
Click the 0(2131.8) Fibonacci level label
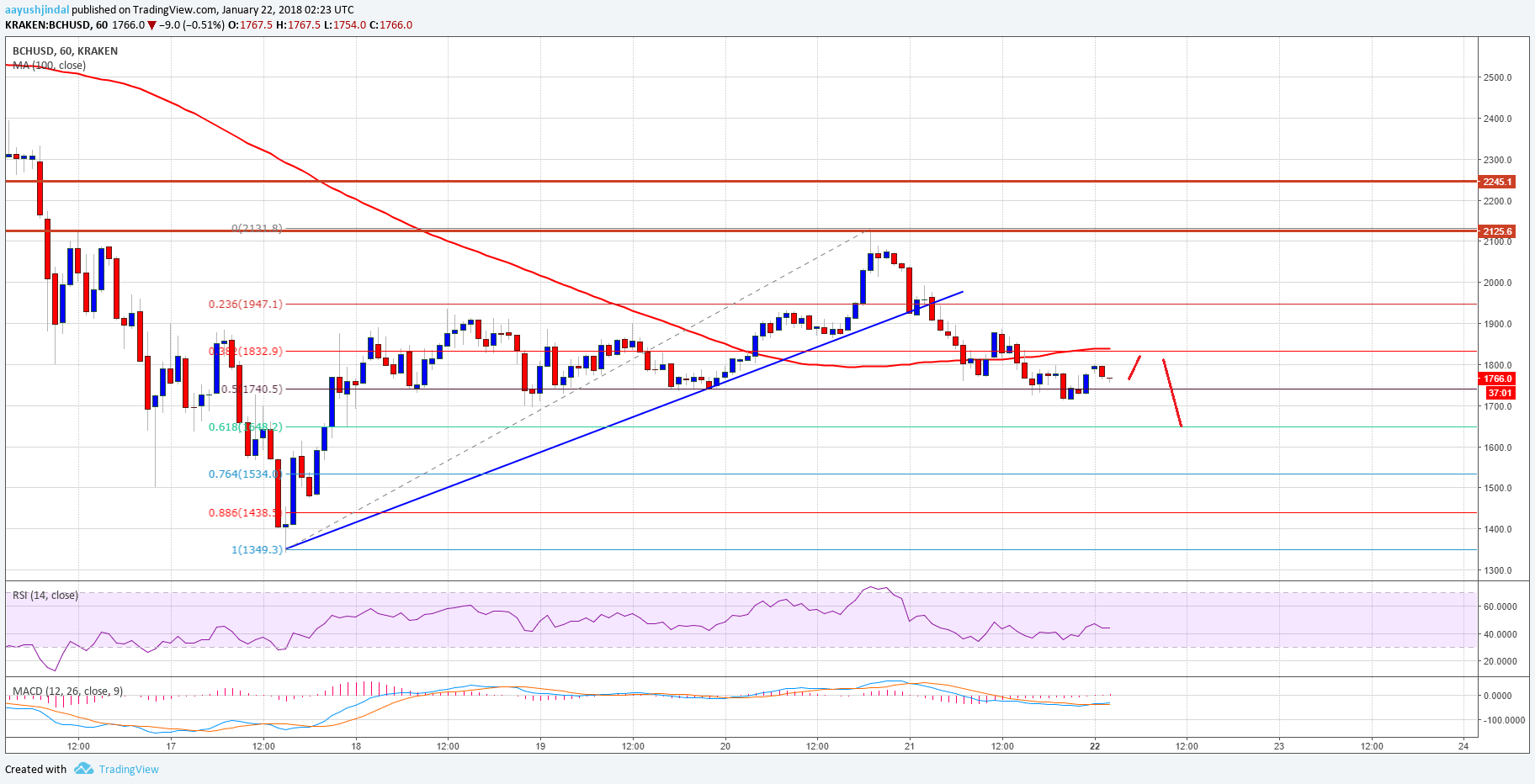coord(257,228)
